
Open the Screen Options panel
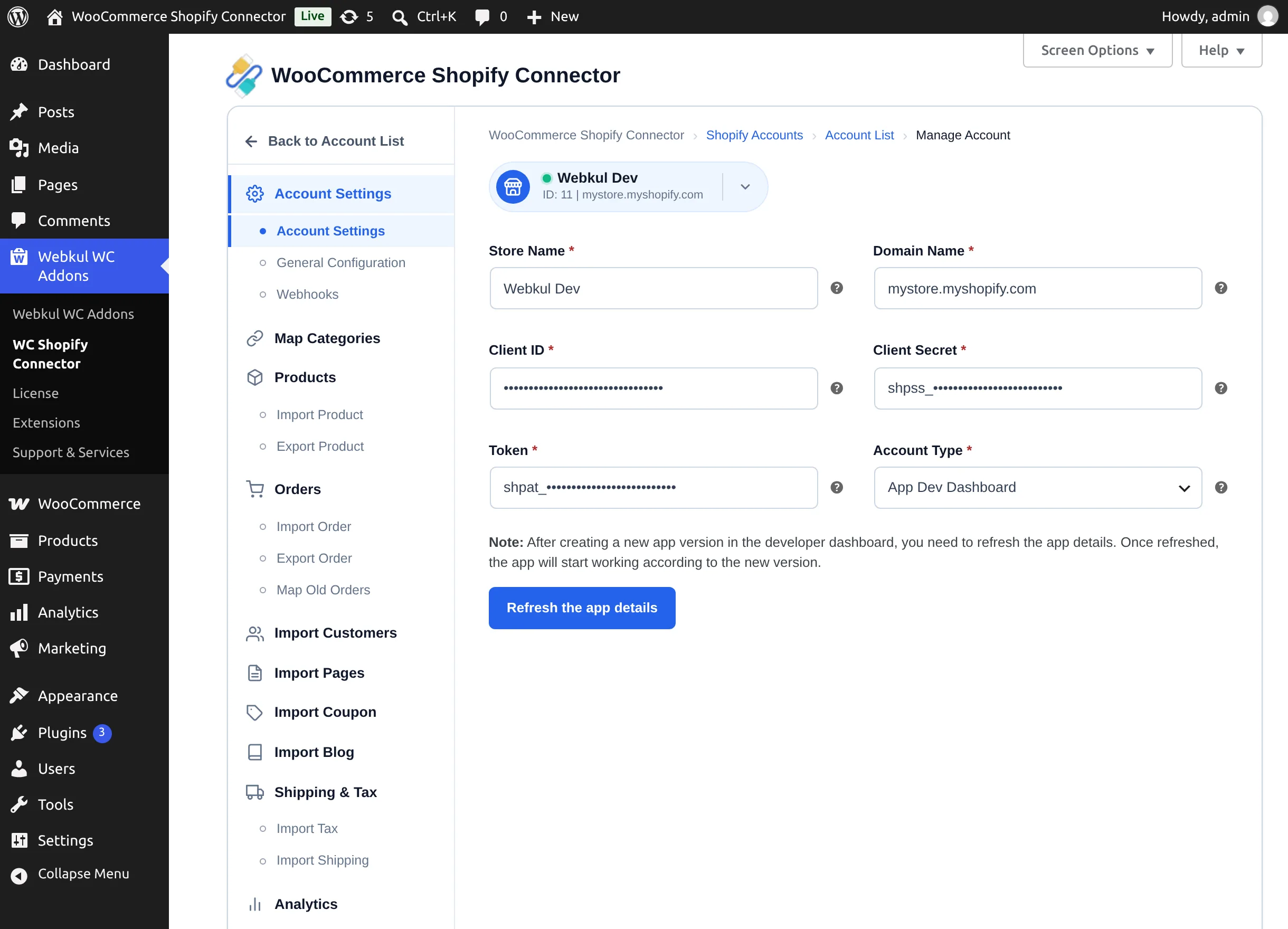click(x=1097, y=51)
